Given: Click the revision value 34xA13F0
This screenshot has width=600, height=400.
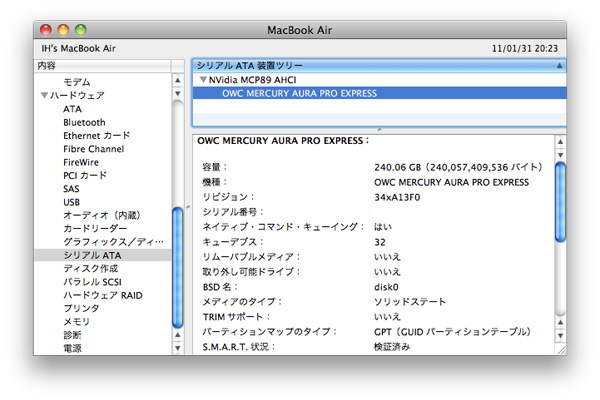Looking at the screenshot, I should point(397,197).
